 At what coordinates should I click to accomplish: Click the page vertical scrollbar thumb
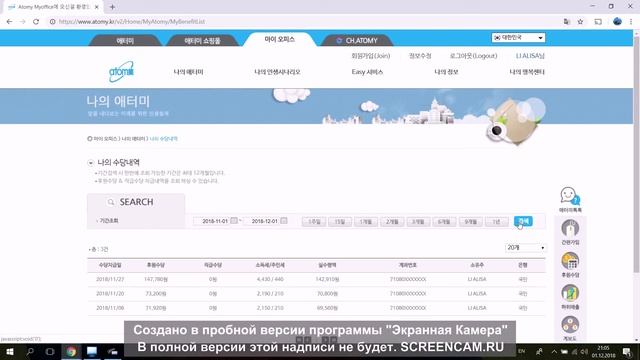click(636, 155)
